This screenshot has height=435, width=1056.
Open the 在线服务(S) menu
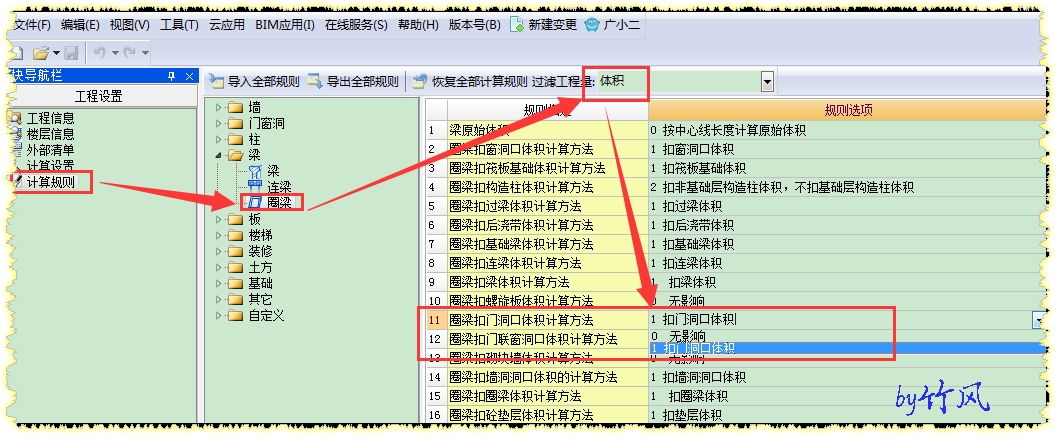356,25
